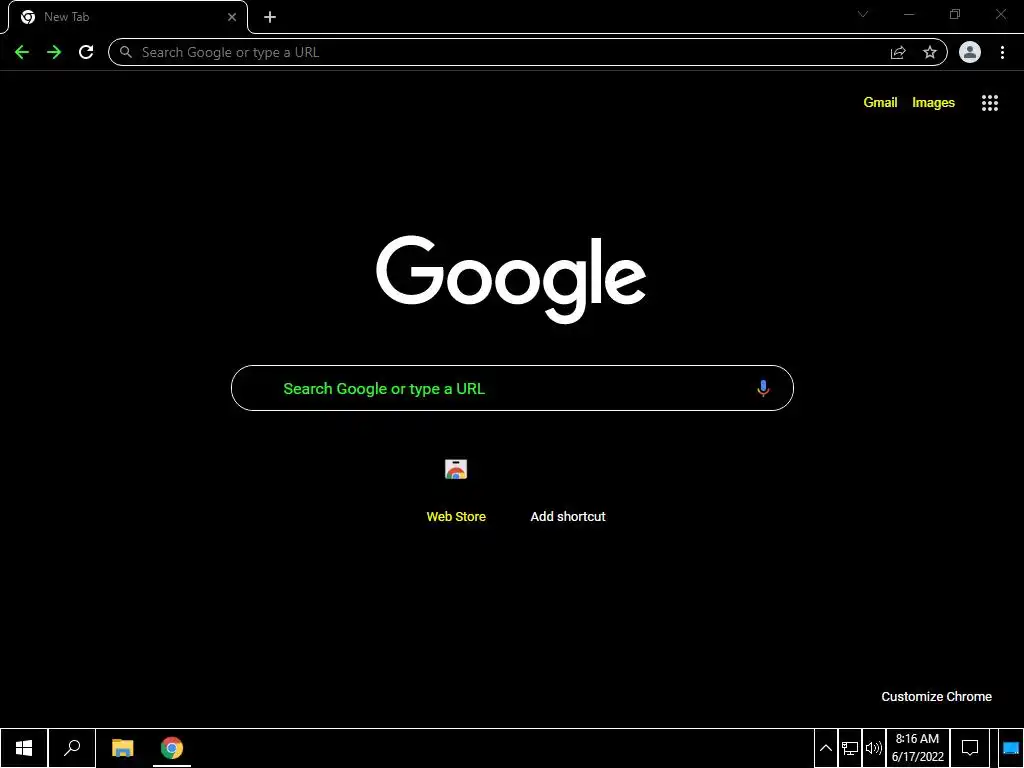Screen dimensions: 1024x768
Task: Click the network tray icon
Action: (x=850, y=748)
